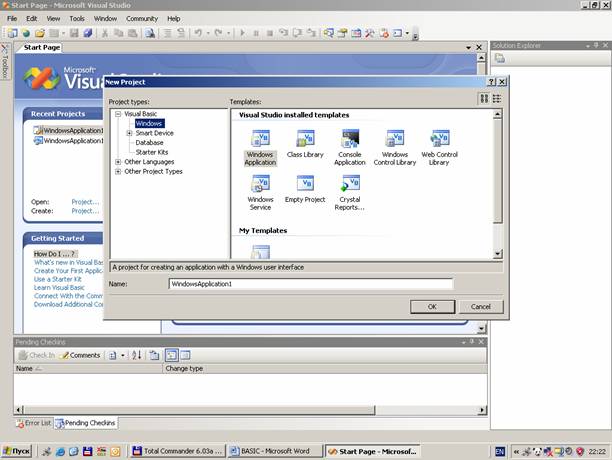
Task: Select the Windows project type
Action: coord(149,123)
